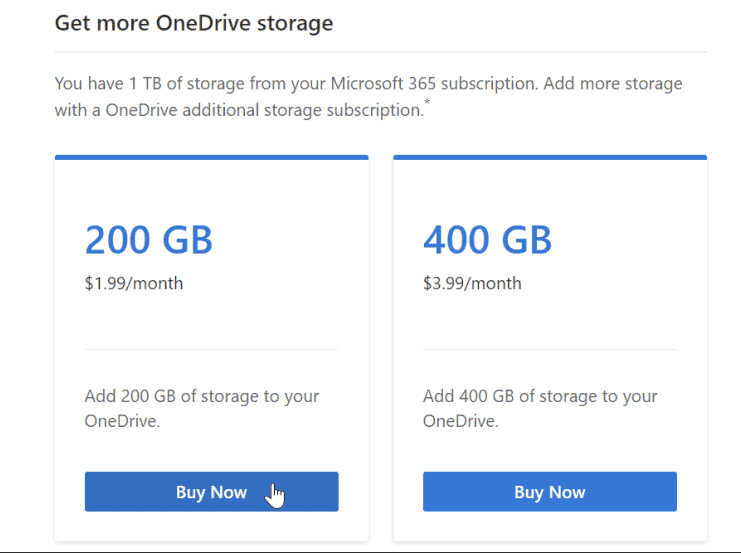Select the 400 GB plan title
Image resolution: width=741 pixels, height=553 pixels.
(x=487, y=240)
